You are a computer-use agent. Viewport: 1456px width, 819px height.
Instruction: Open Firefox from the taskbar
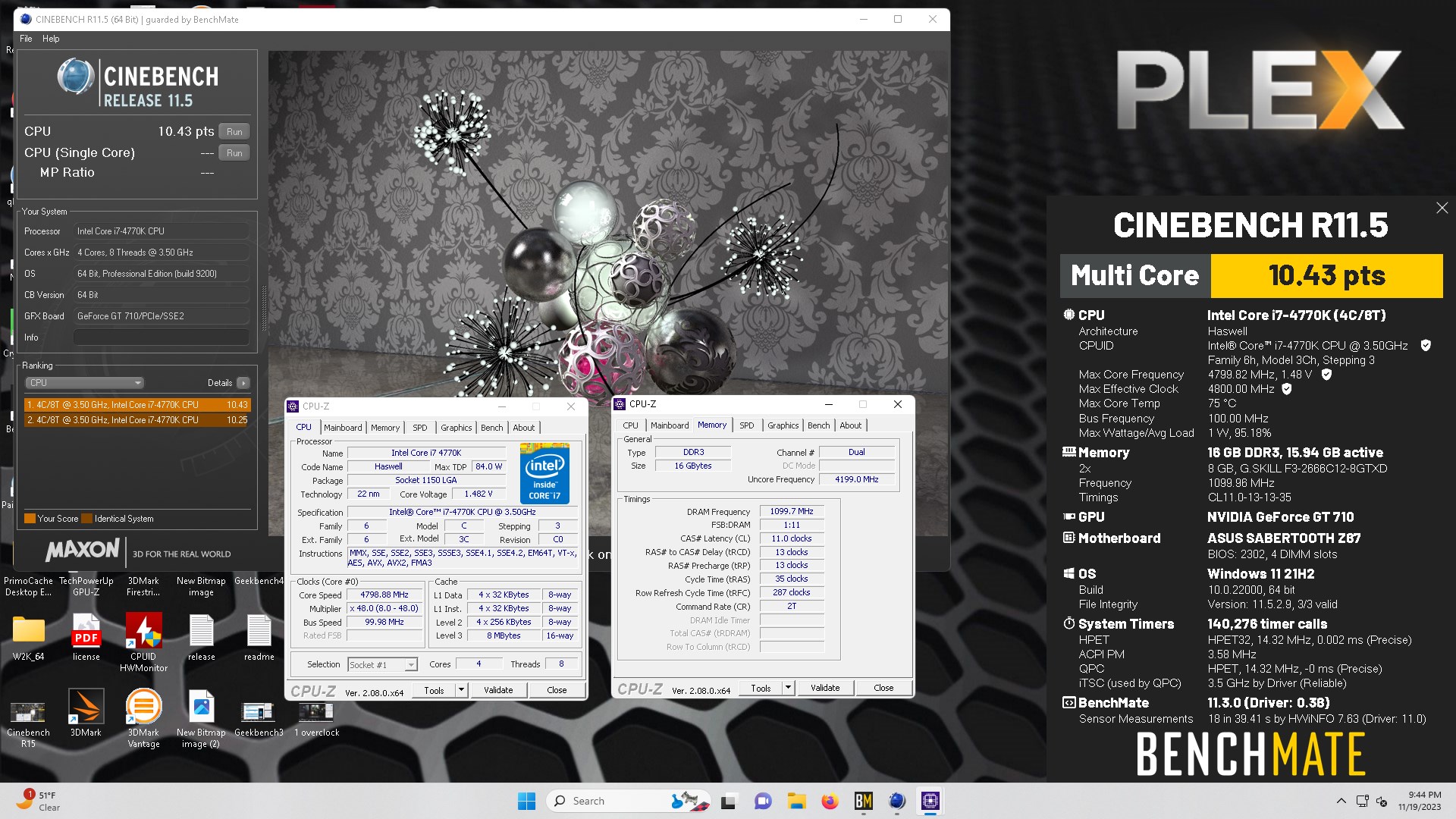[x=830, y=801]
